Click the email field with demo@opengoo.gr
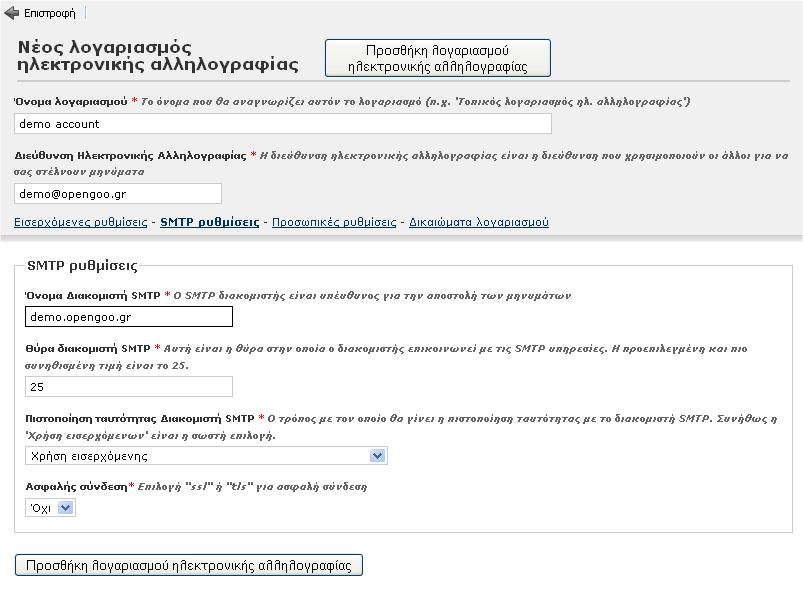 click(x=118, y=193)
